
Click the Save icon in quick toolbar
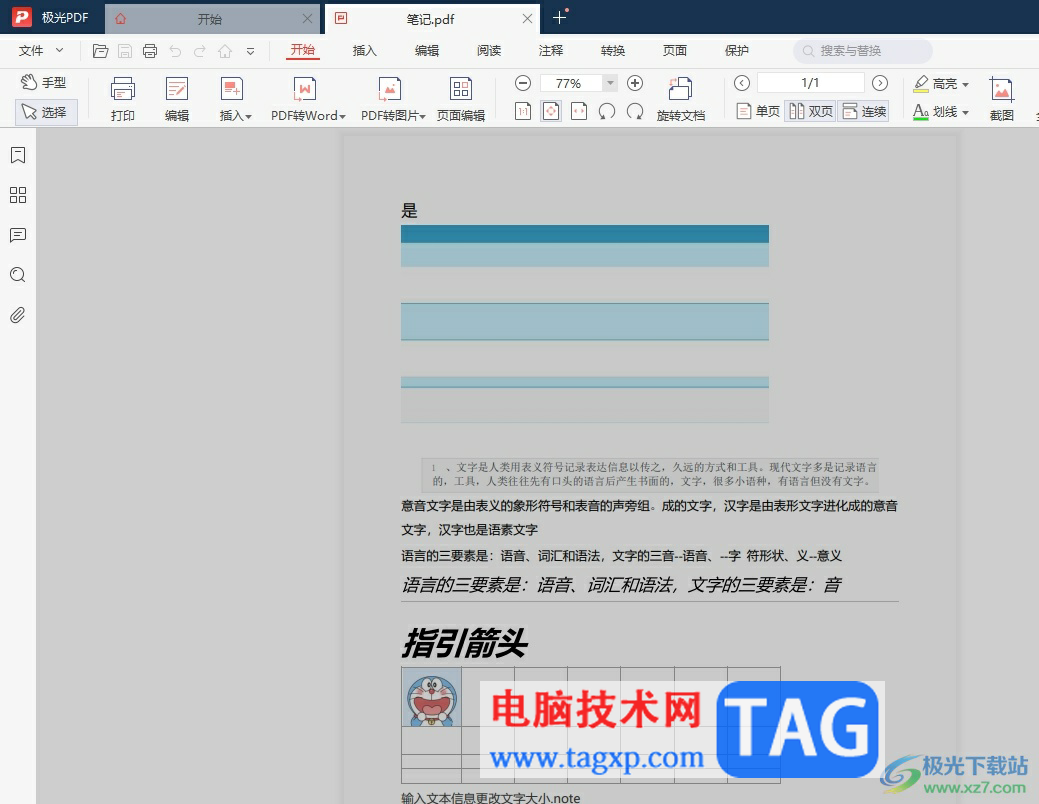pos(125,51)
